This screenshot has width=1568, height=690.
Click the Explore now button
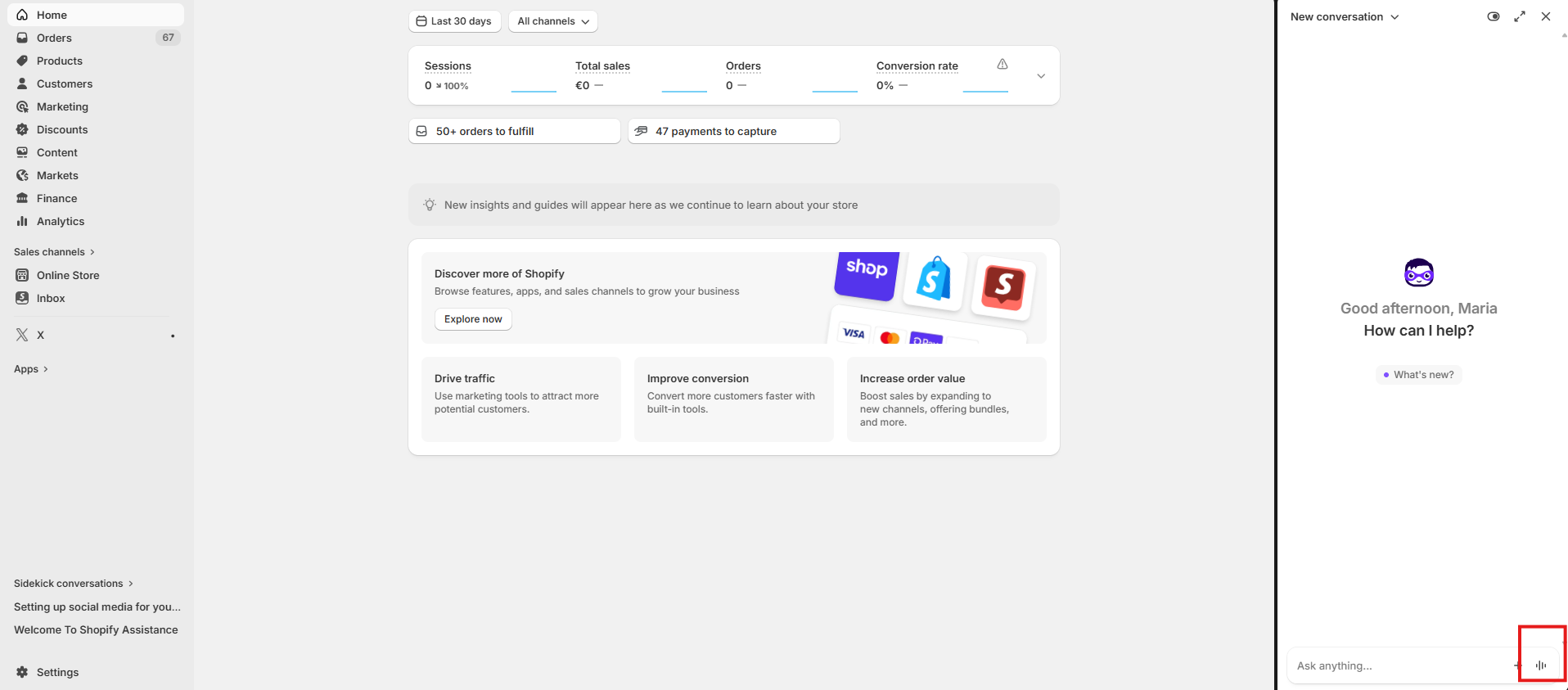(473, 319)
